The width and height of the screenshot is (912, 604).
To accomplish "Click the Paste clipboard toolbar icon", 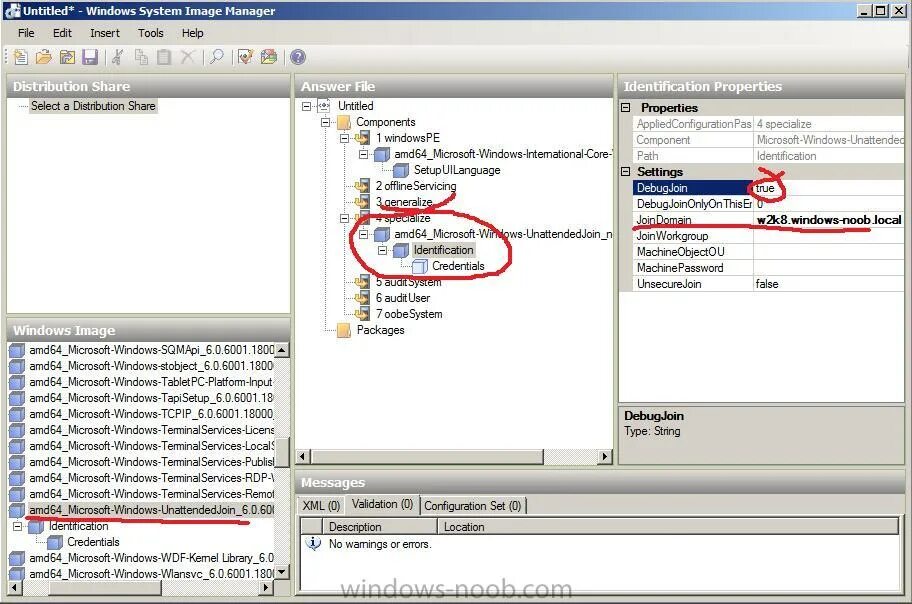I will coord(164,57).
